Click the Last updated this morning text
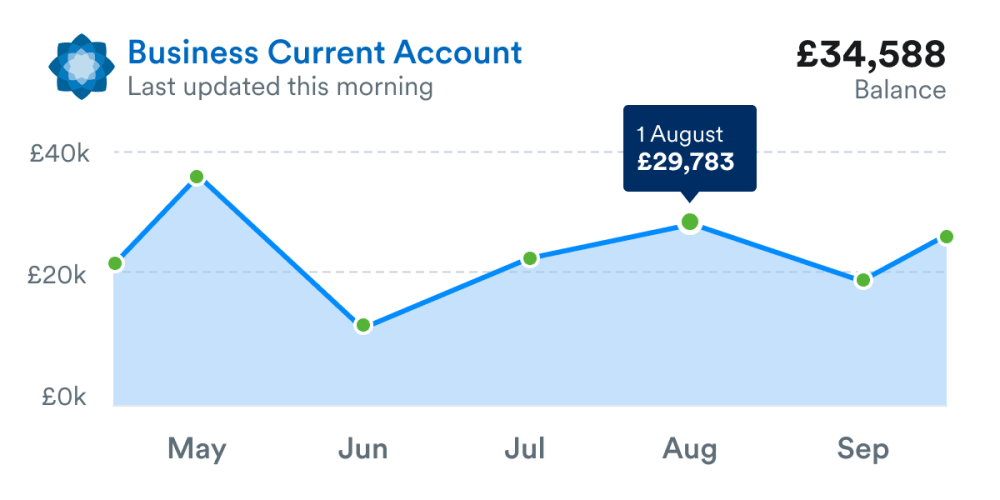 pyautogui.click(x=280, y=87)
